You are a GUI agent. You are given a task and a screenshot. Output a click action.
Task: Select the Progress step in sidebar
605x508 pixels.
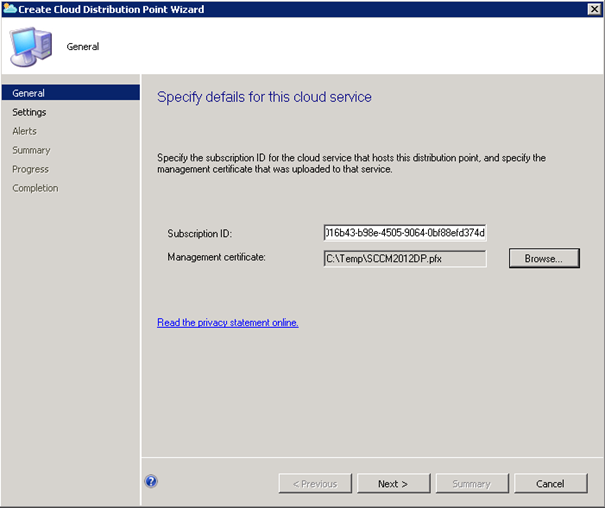click(30, 169)
